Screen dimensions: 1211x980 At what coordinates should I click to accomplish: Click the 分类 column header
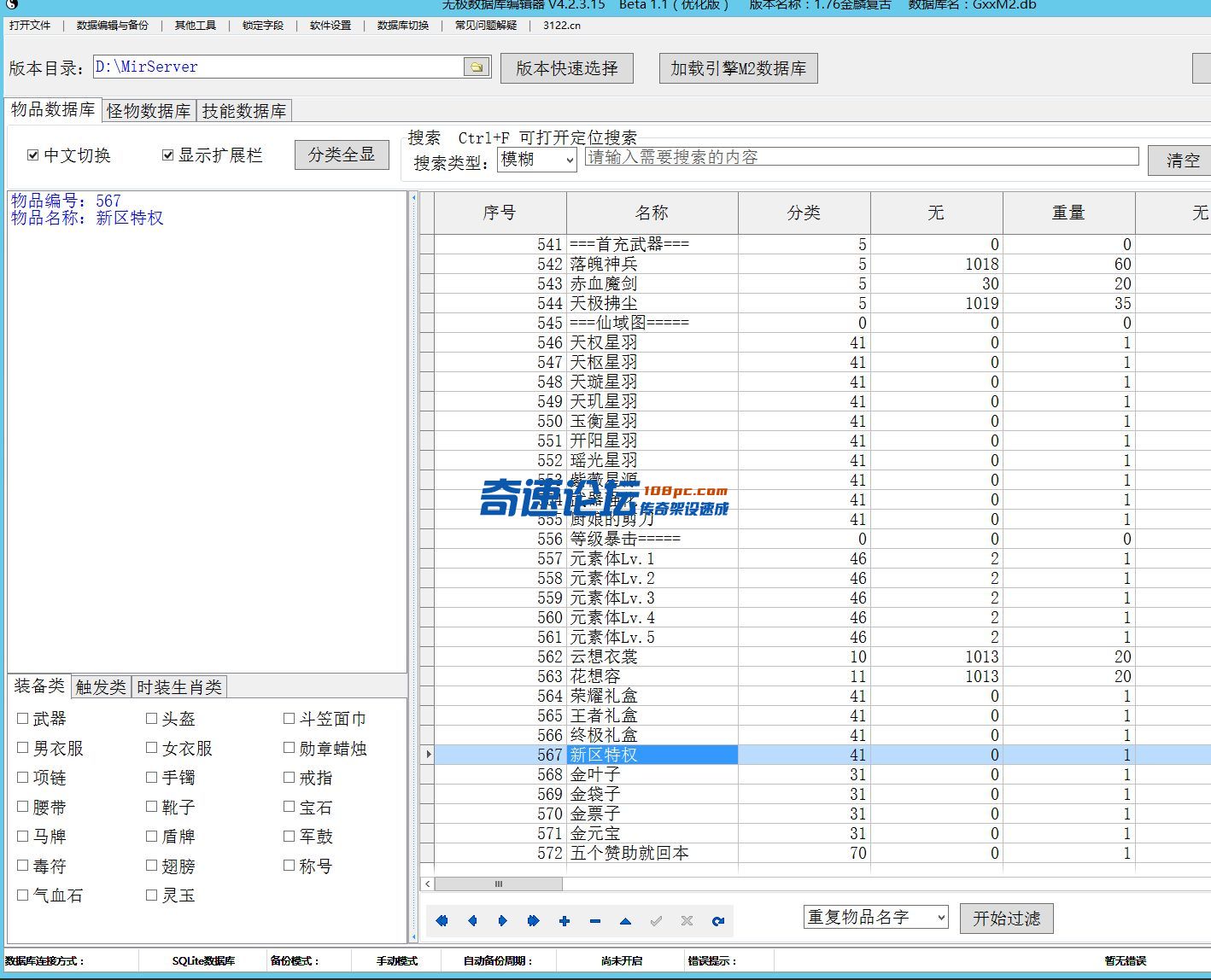tap(804, 213)
